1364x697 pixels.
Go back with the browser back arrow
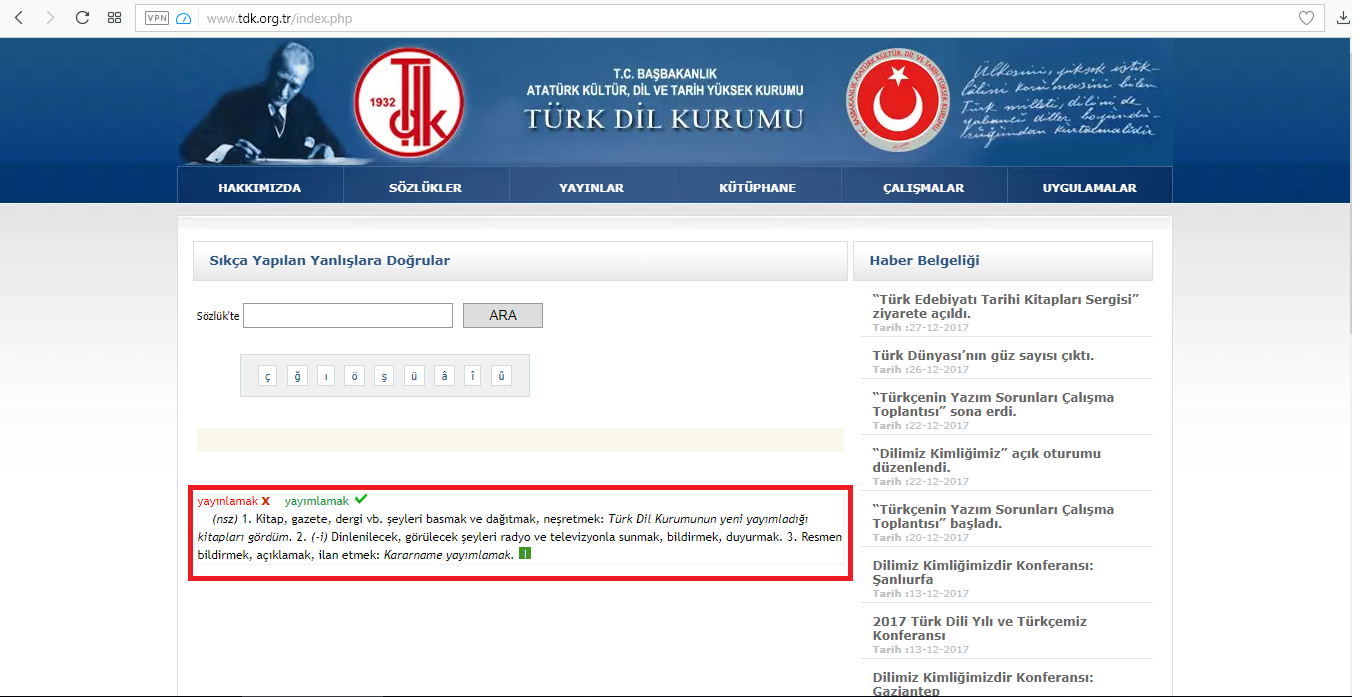[19, 18]
